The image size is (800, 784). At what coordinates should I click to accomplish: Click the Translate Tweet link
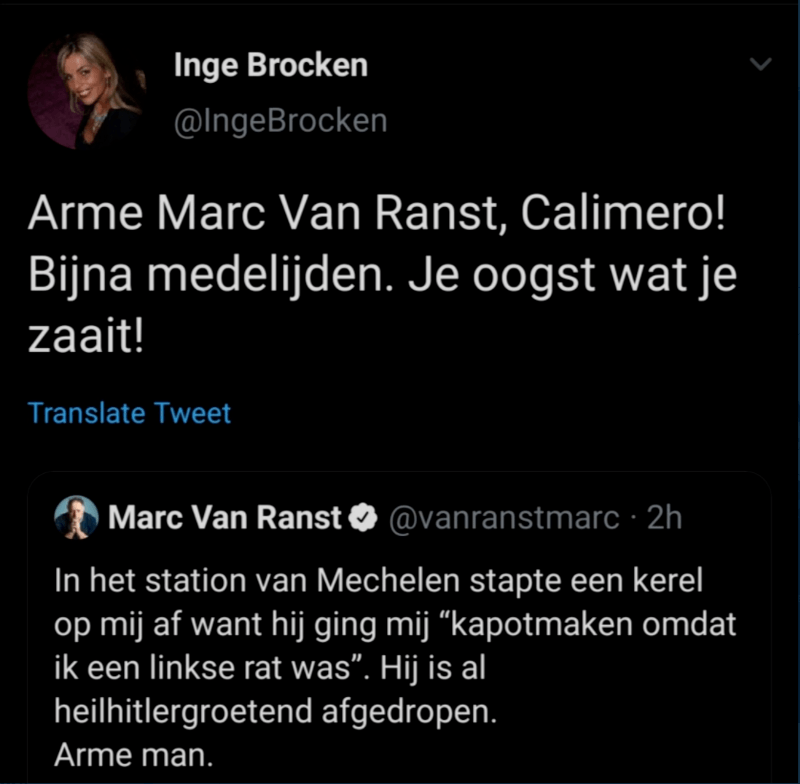(130, 413)
